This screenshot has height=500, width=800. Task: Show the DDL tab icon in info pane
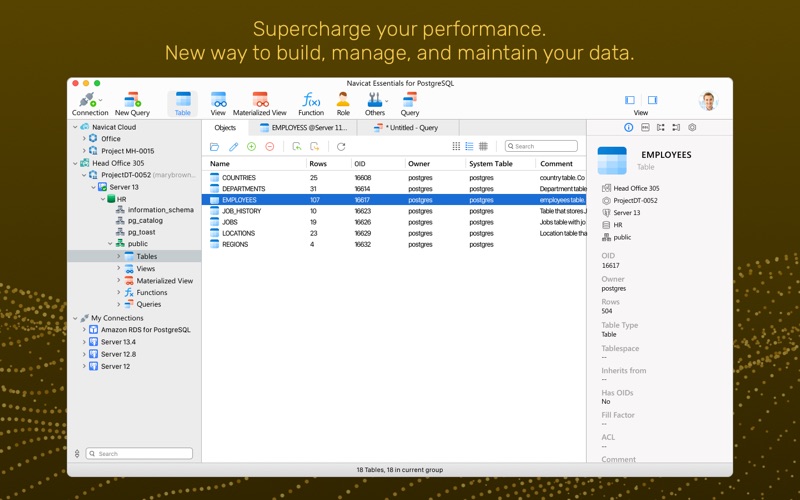645,128
